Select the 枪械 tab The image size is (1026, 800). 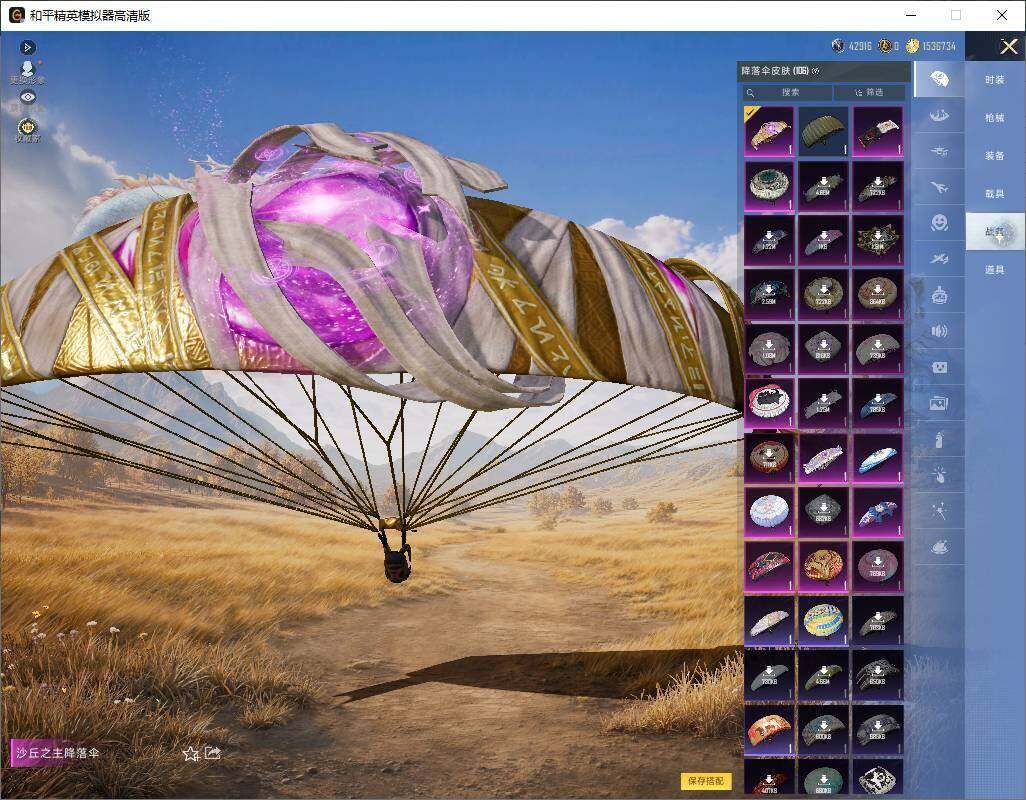(995, 118)
